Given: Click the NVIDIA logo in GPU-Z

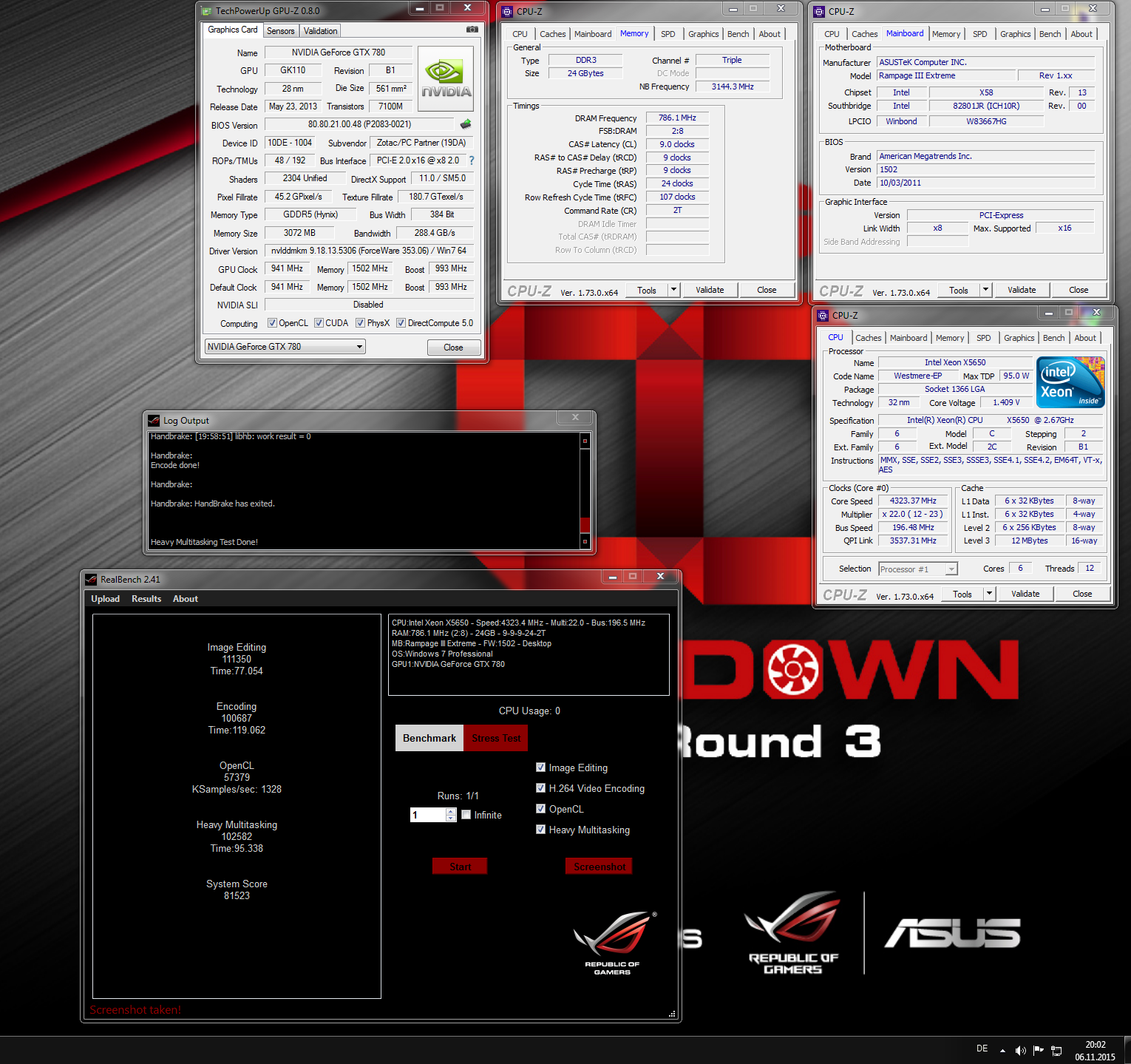Looking at the screenshot, I should coord(446,79).
